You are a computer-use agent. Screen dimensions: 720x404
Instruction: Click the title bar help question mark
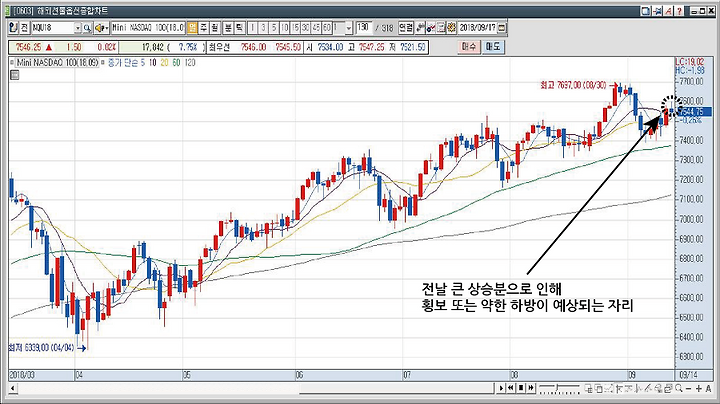point(680,11)
